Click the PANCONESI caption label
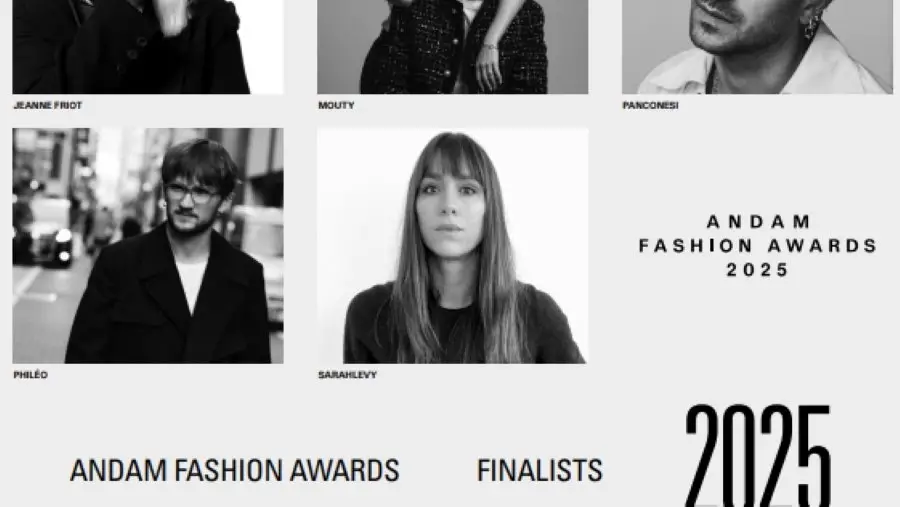The height and width of the screenshot is (507, 900). 650,106
